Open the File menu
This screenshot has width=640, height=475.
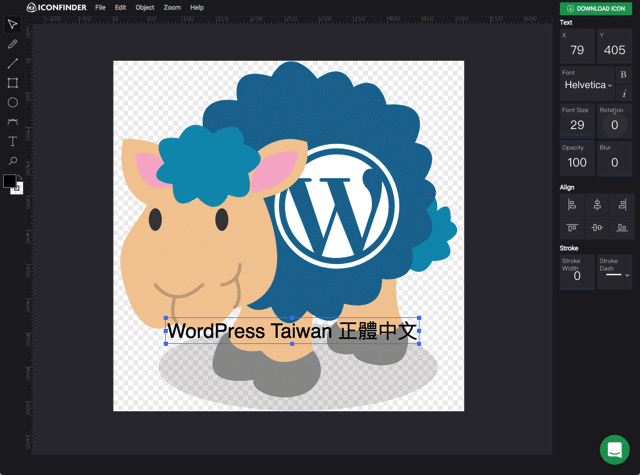[100, 7]
